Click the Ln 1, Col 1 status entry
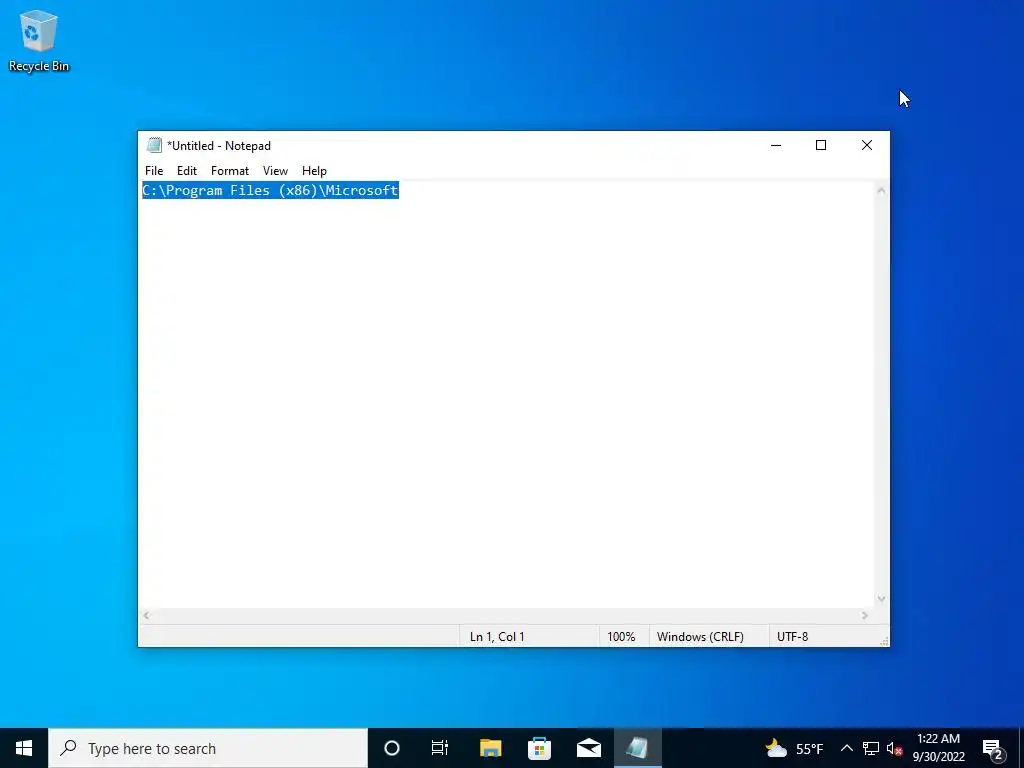The image size is (1024, 768). (497, 636)
